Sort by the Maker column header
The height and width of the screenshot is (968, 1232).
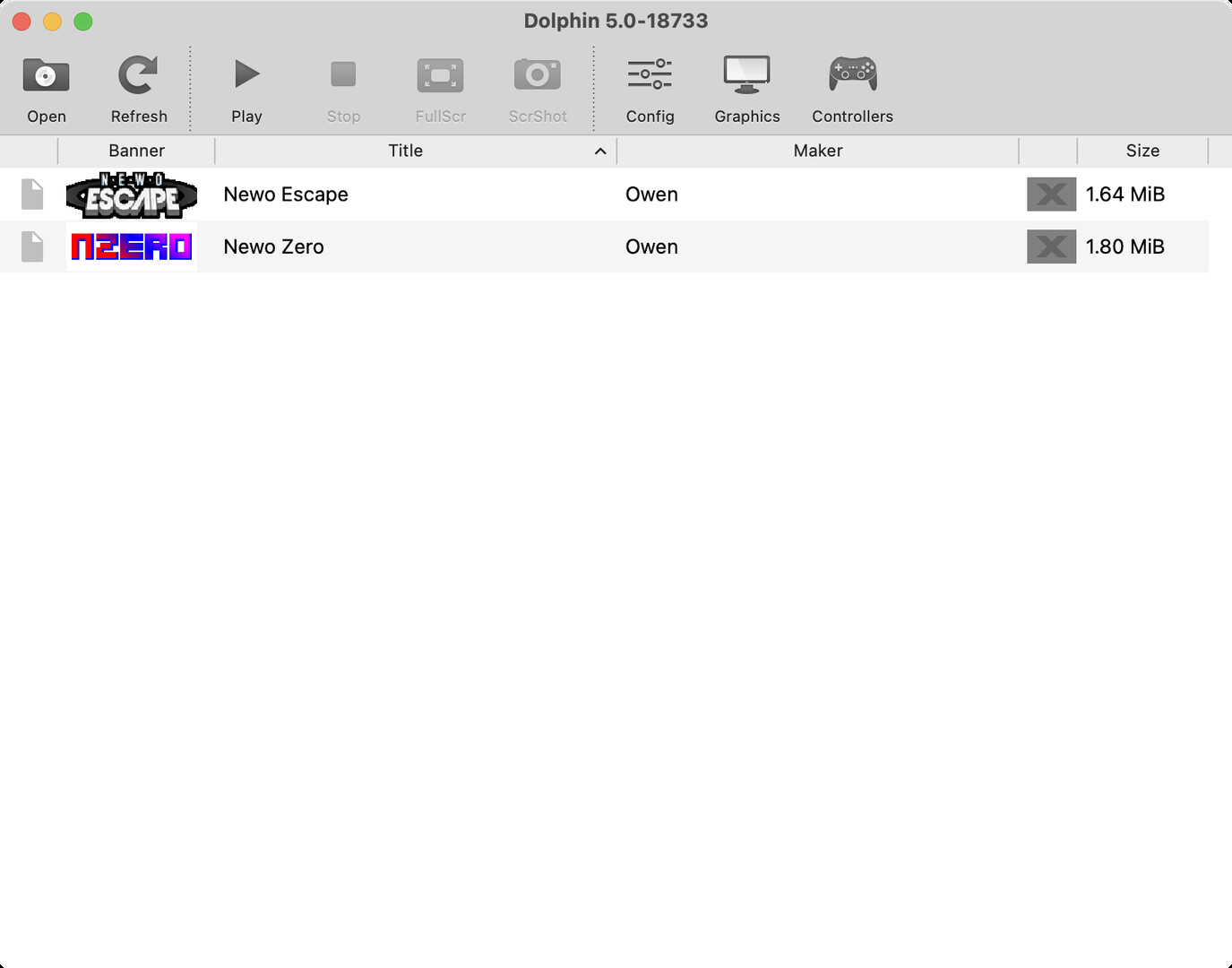817,151
